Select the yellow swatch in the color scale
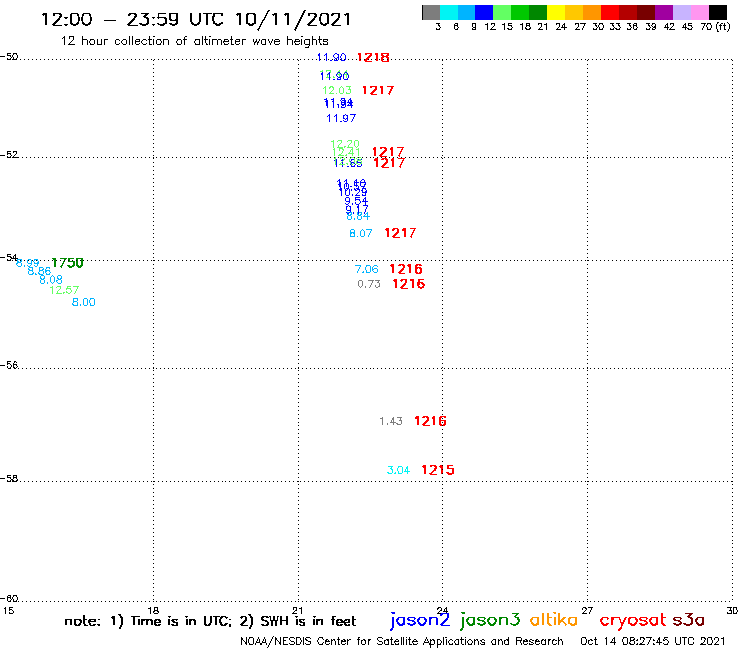The image size is (740, 650). pos(555,12)
